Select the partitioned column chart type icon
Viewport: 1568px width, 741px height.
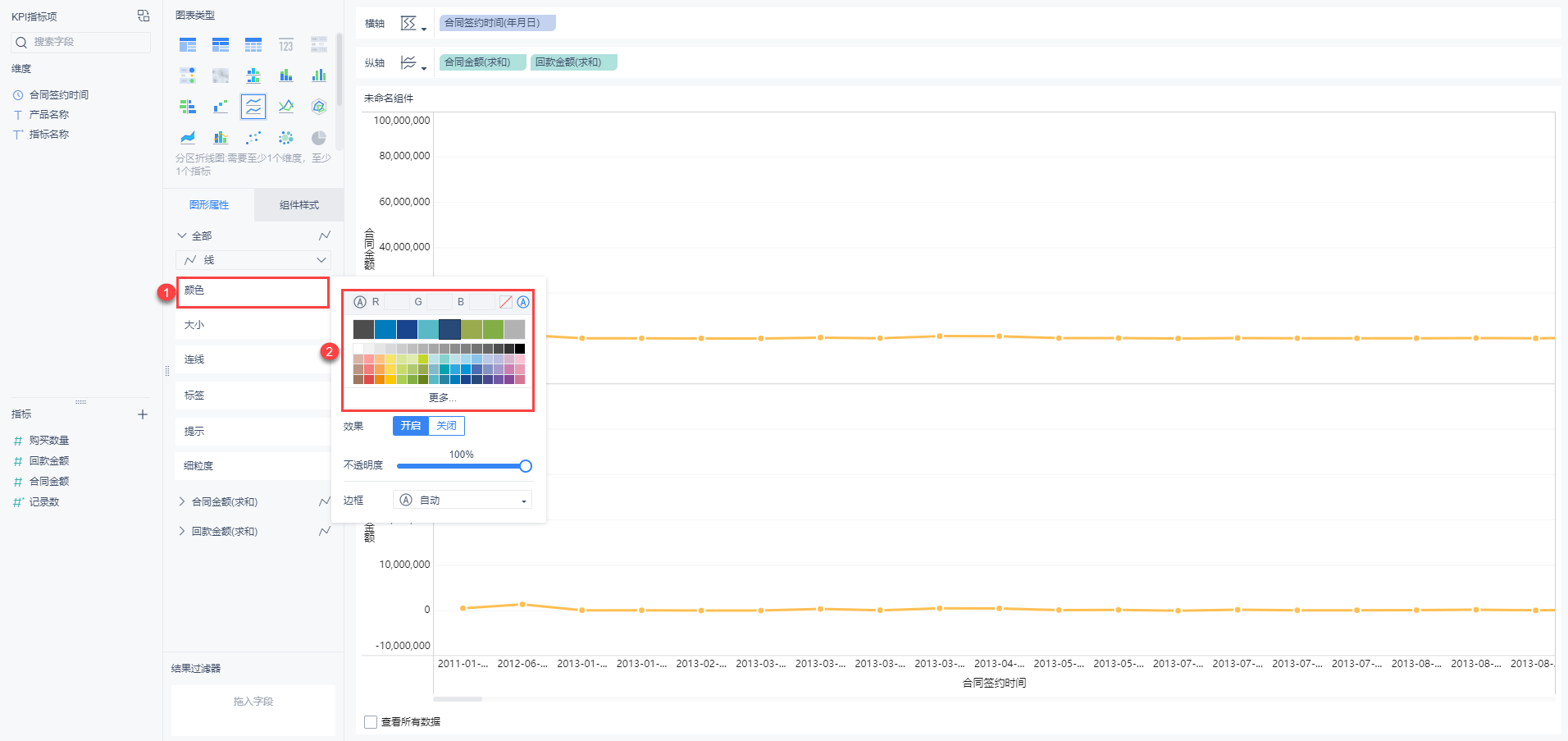click(x=253, y=75)
